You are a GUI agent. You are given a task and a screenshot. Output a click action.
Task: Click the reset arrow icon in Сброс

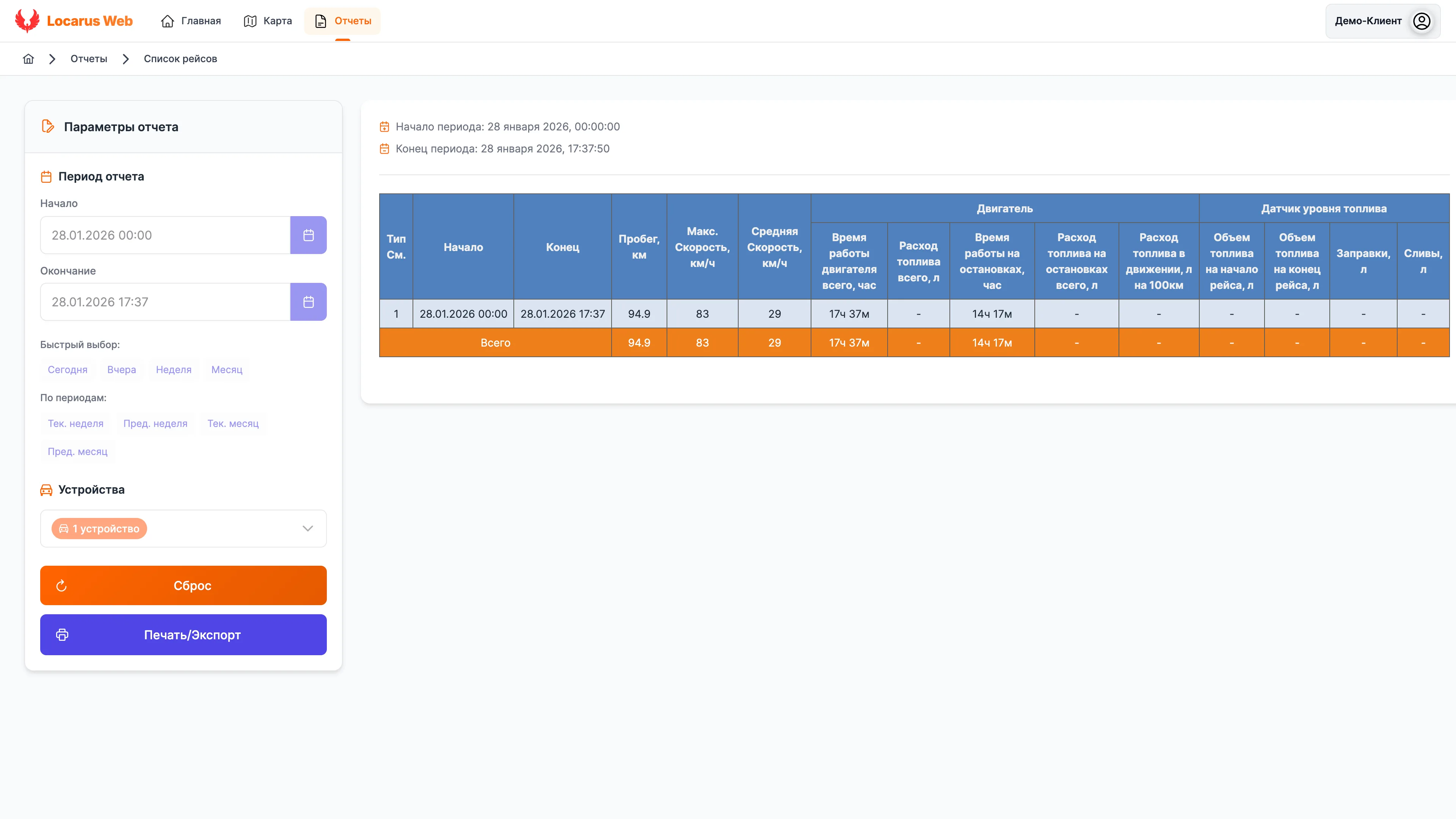tap(61, 585)
